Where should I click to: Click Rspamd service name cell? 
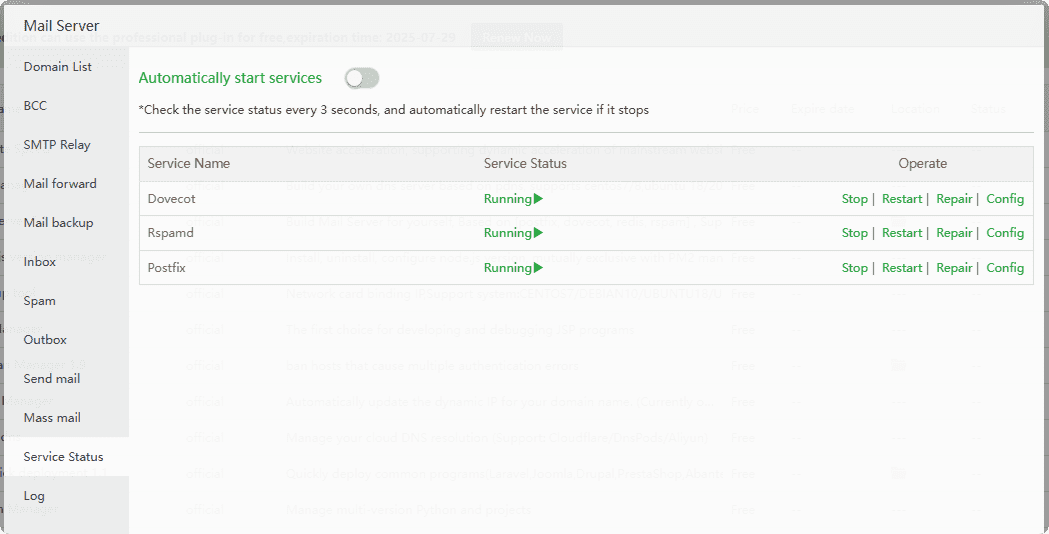coord(171,233)
